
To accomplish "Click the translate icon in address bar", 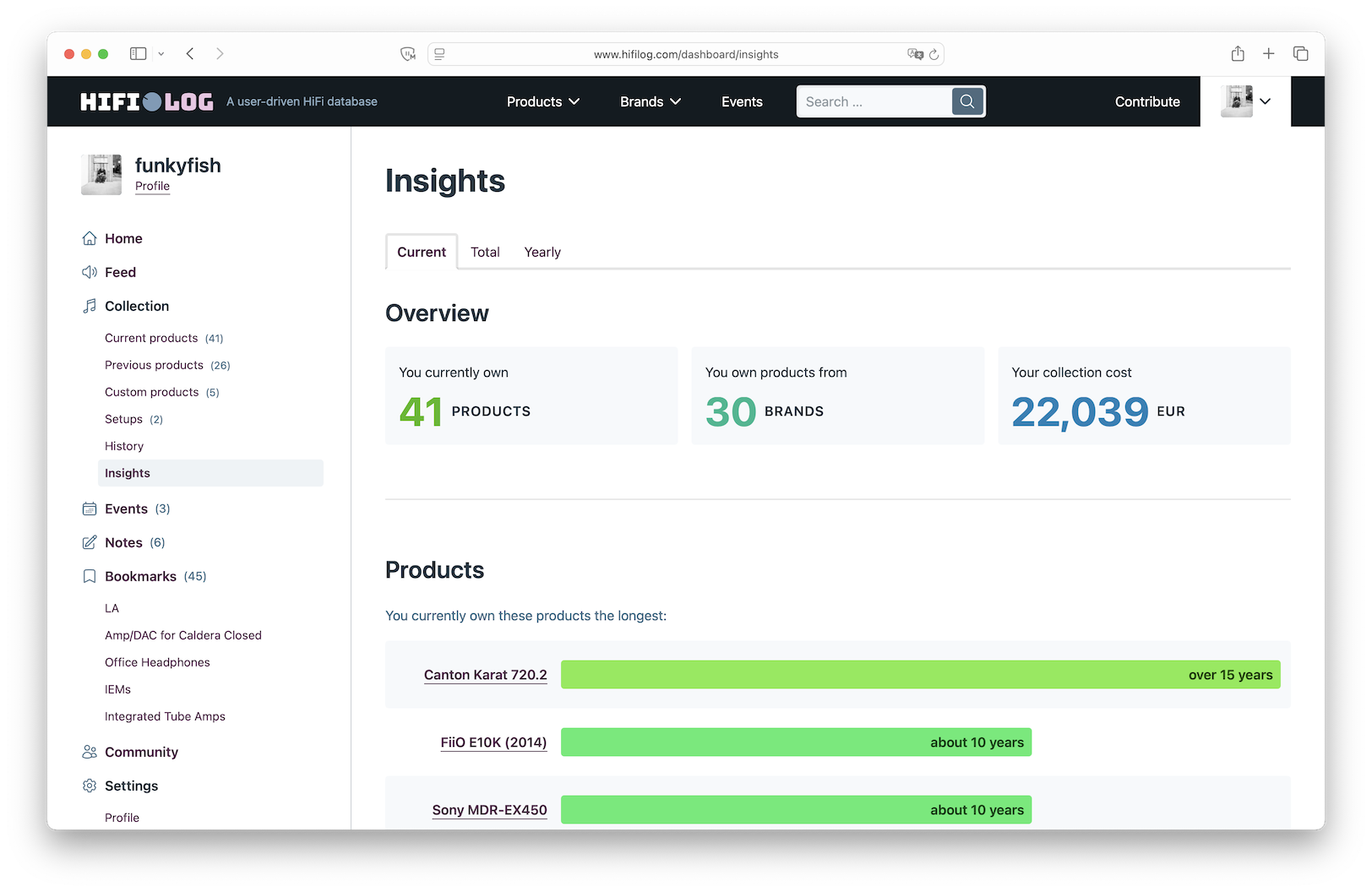I will (x=915, y=54).
